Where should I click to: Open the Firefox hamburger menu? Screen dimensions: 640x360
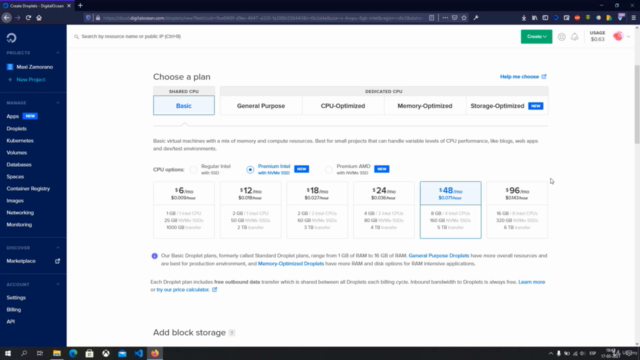633,18
